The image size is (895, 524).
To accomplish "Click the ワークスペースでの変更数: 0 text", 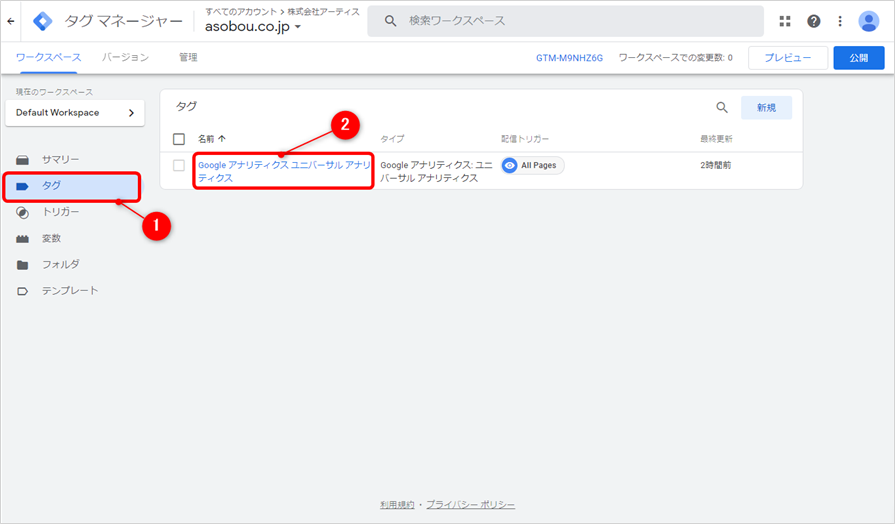I will 675,58.
